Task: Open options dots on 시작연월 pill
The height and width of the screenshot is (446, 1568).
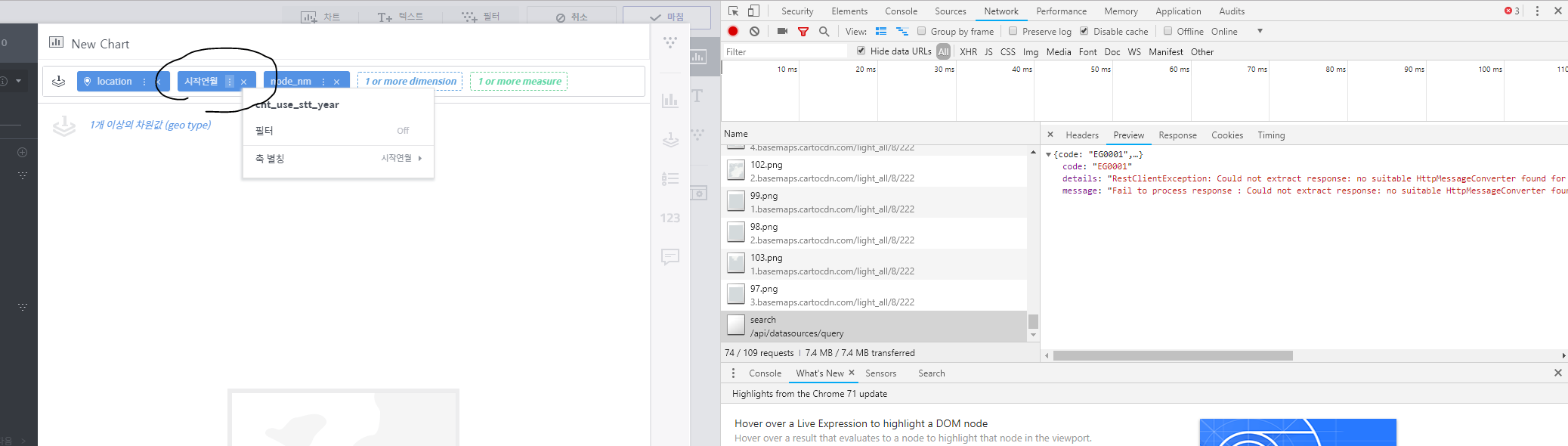Action: (230, 81)
